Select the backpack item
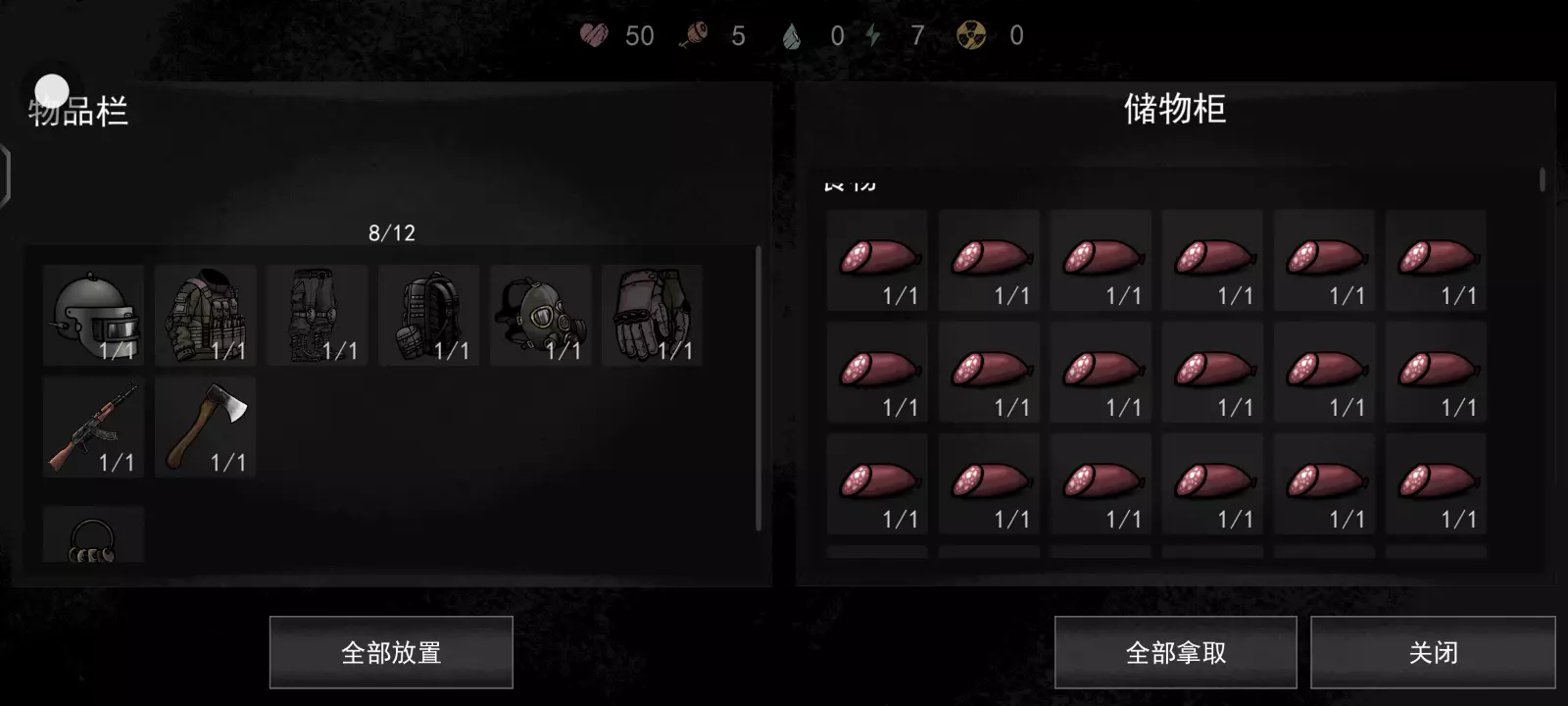This screenshot has width=1568, height=706. 428,315
